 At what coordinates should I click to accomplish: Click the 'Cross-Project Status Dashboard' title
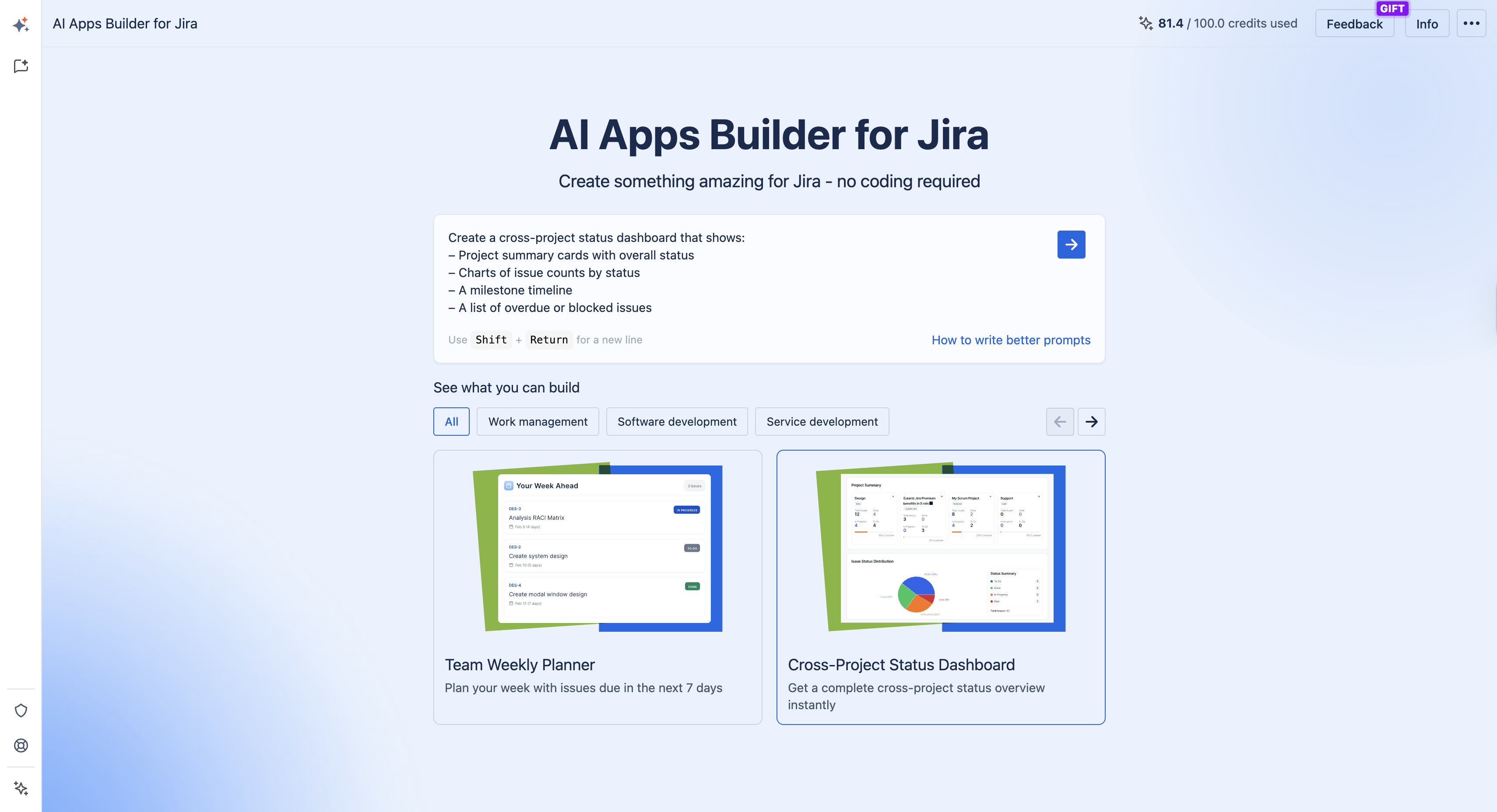coord(901,665)
